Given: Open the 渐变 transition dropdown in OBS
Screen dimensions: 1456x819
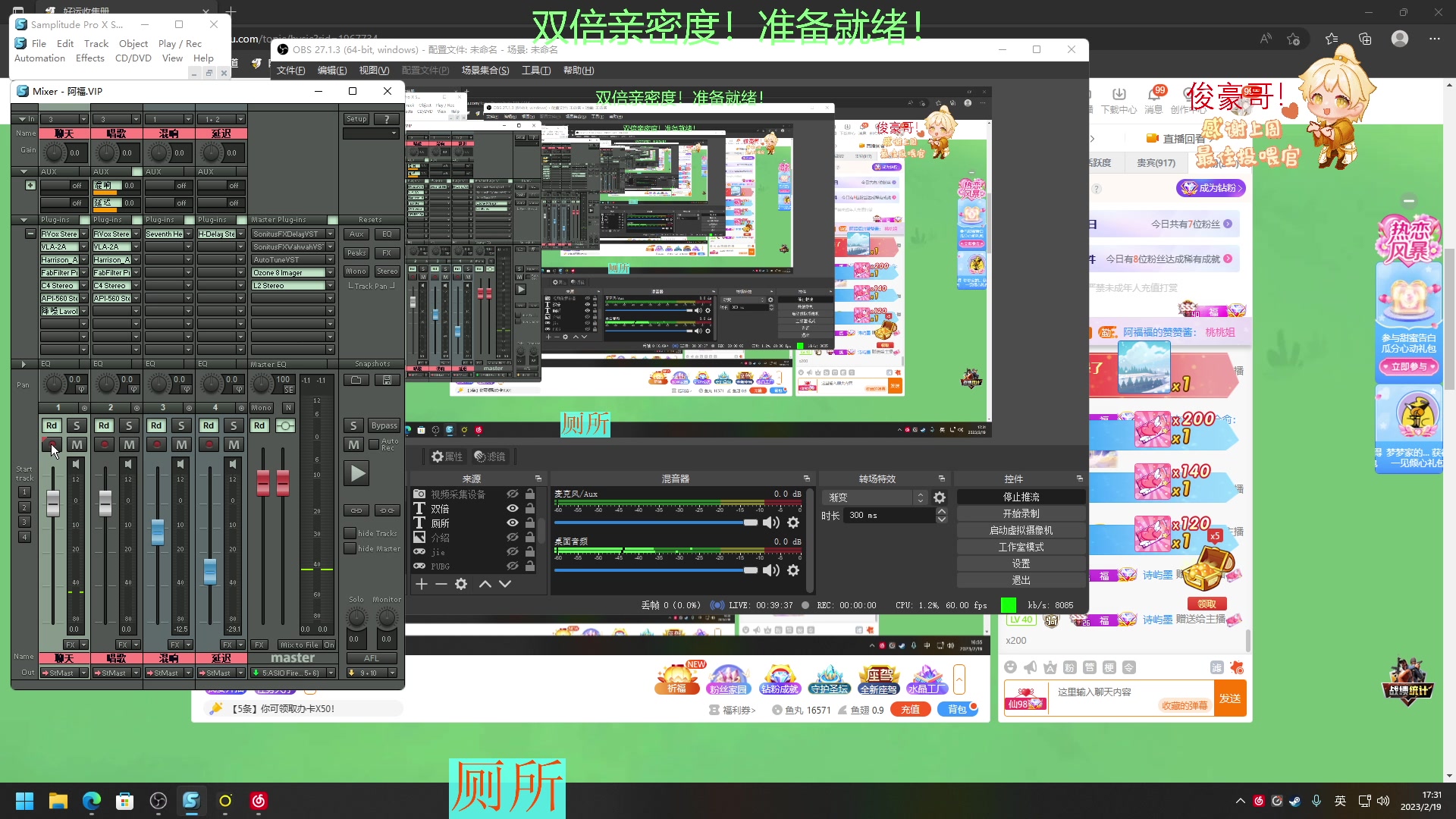Looking at the screenshot, I should pyautogui.click(x=876, y=497).
